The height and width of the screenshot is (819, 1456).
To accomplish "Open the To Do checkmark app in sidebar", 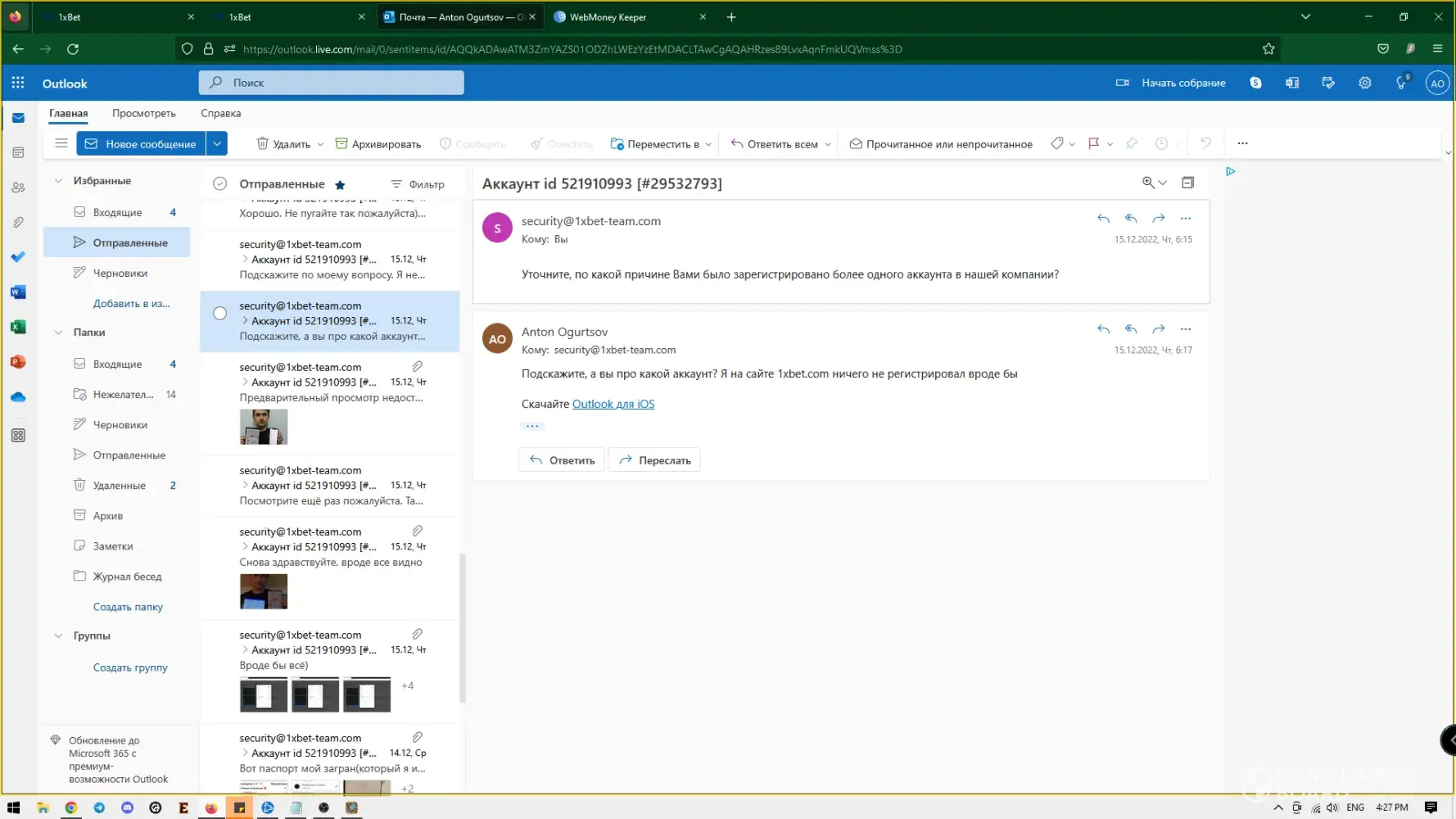I will click(x=18, y=257).
